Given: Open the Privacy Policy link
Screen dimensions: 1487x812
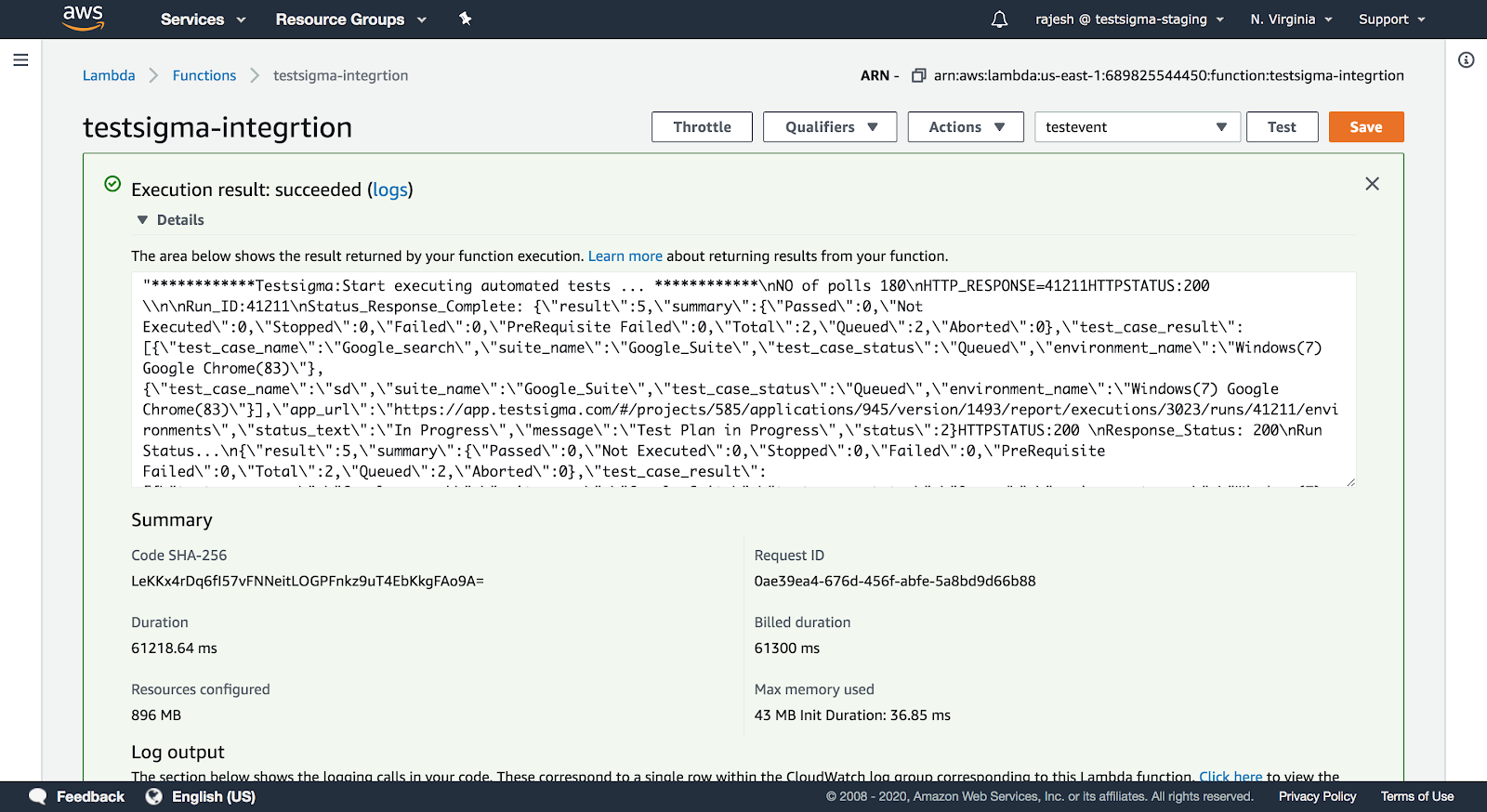Looking at the screenshot, I should point(1317,796).
